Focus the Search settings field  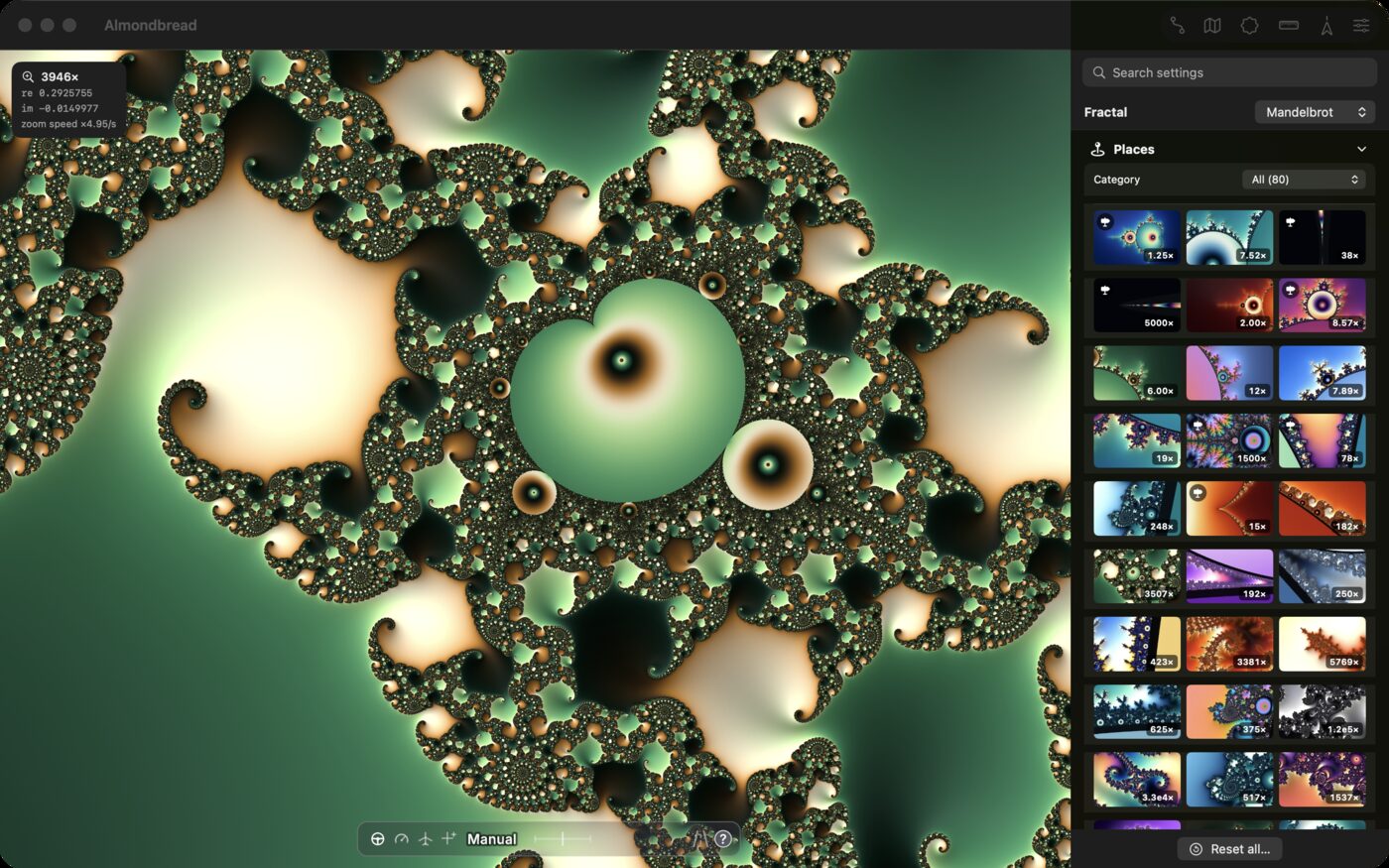[x=1230, y=72]
